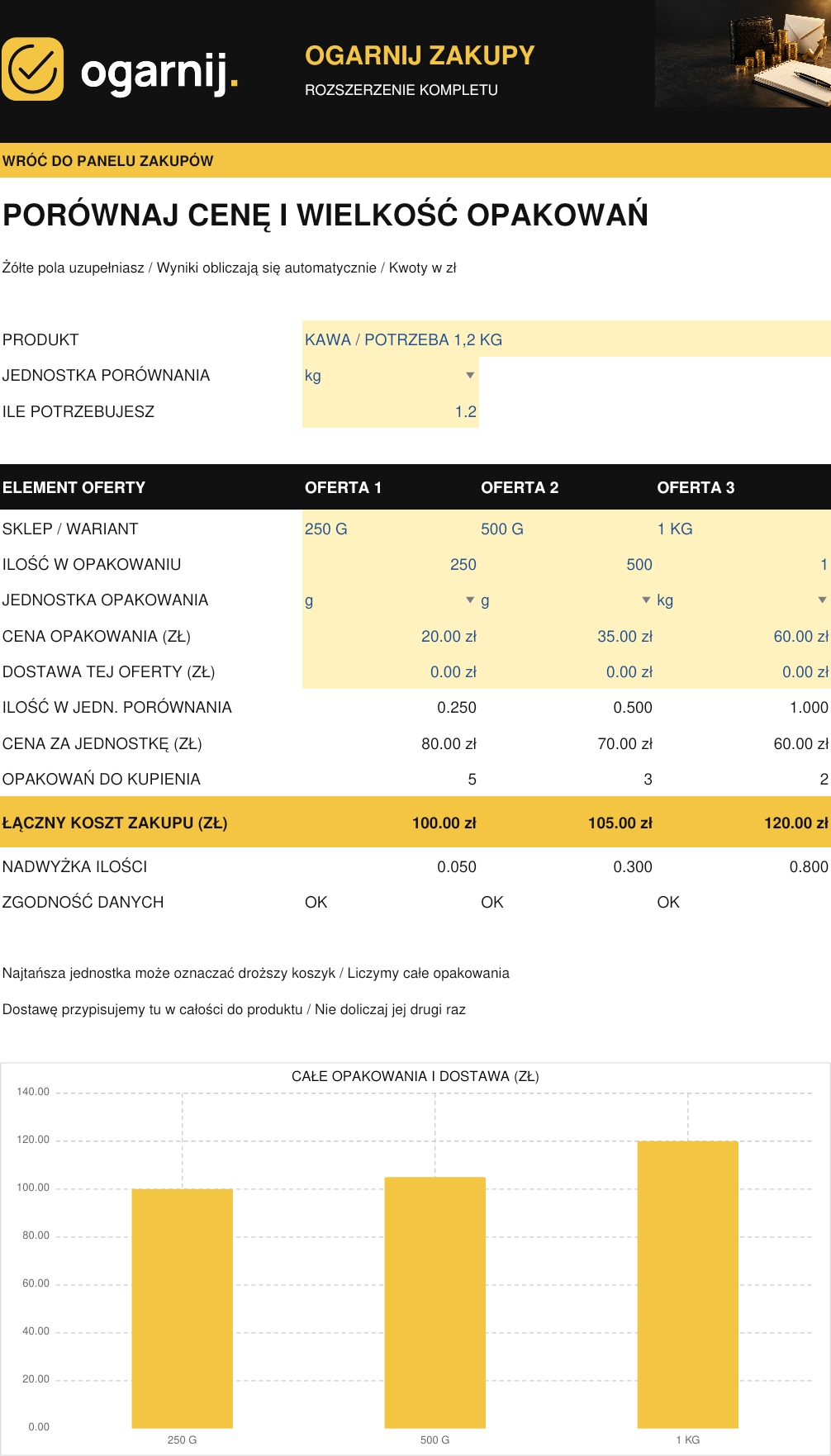The image size is (831, 1456).
Task: Click the wallet and coins header image
Action: click(743, 54)
